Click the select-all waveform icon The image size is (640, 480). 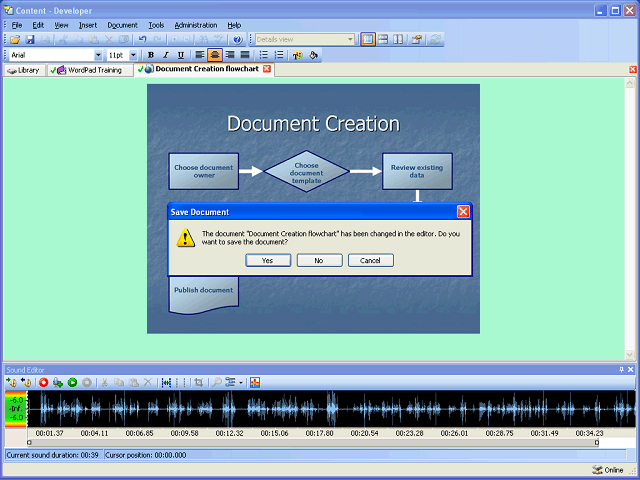(x=166, y=382)
